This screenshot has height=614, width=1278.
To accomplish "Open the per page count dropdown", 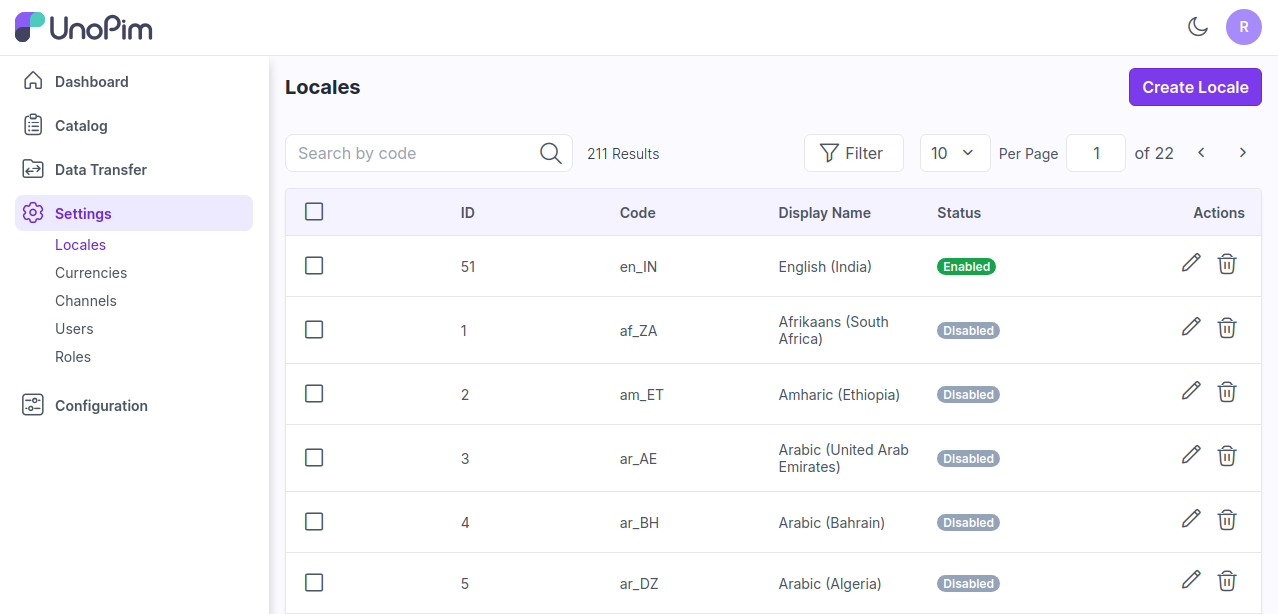I will tap(954, 153).
